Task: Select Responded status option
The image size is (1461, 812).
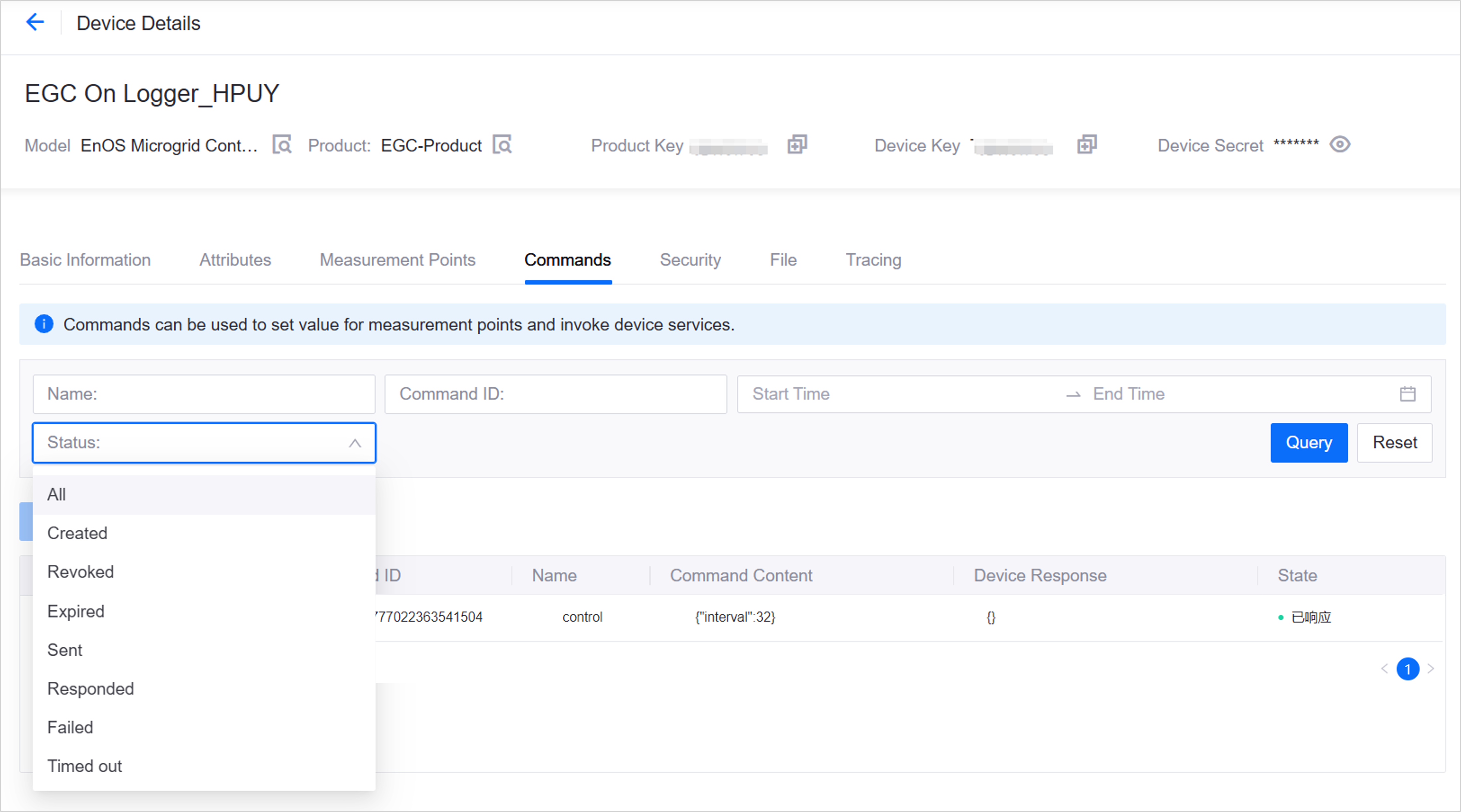Action: [91, 688]
